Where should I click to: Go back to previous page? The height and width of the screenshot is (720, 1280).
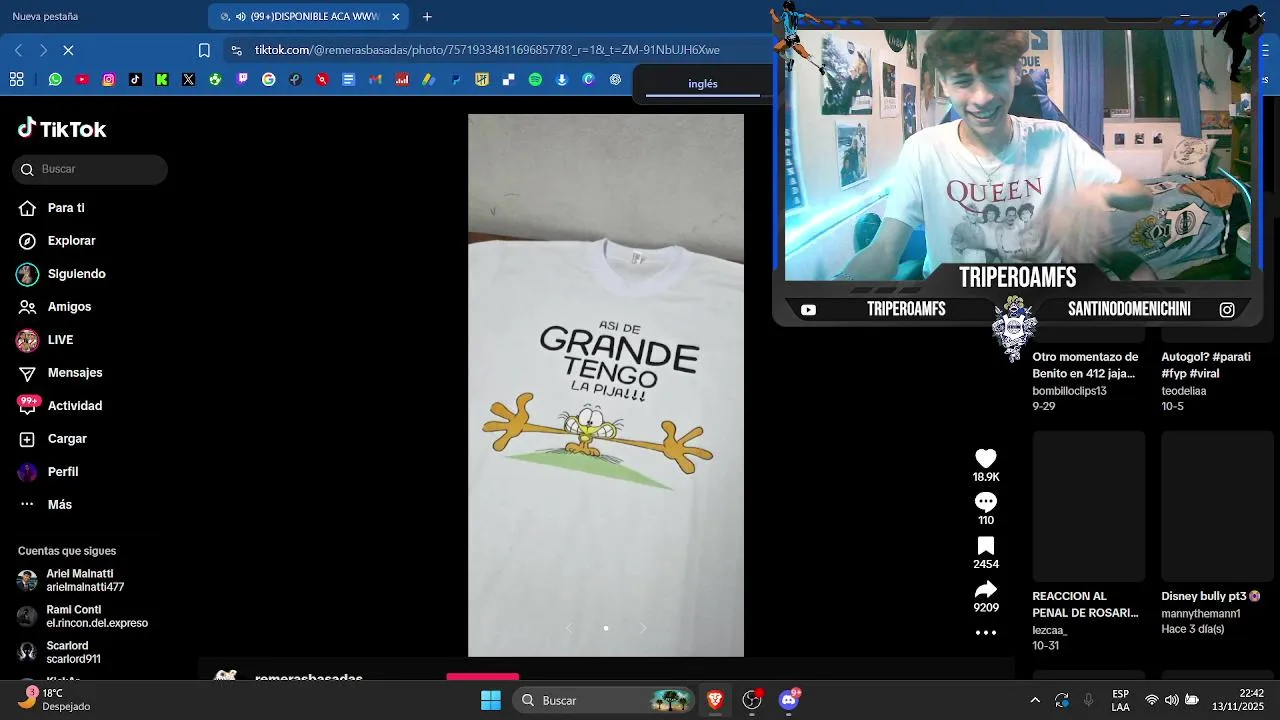18,50
